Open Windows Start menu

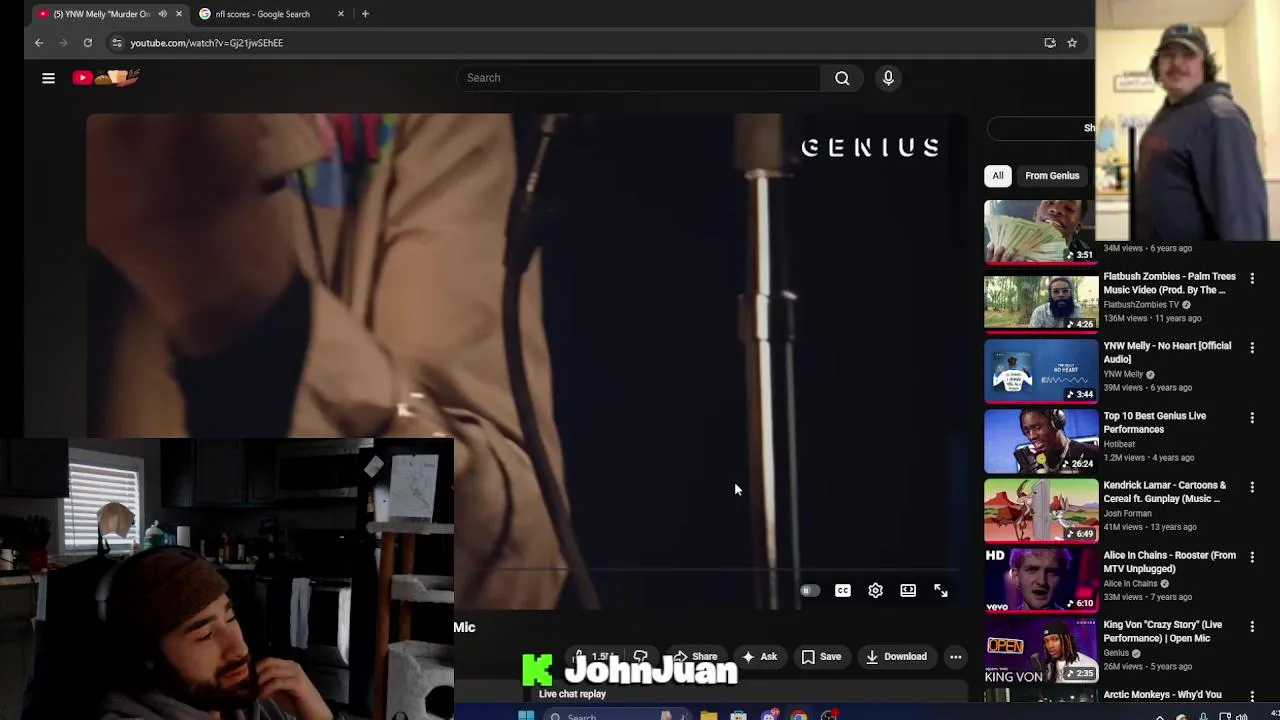pyautogui.click(x=526, y=715)
